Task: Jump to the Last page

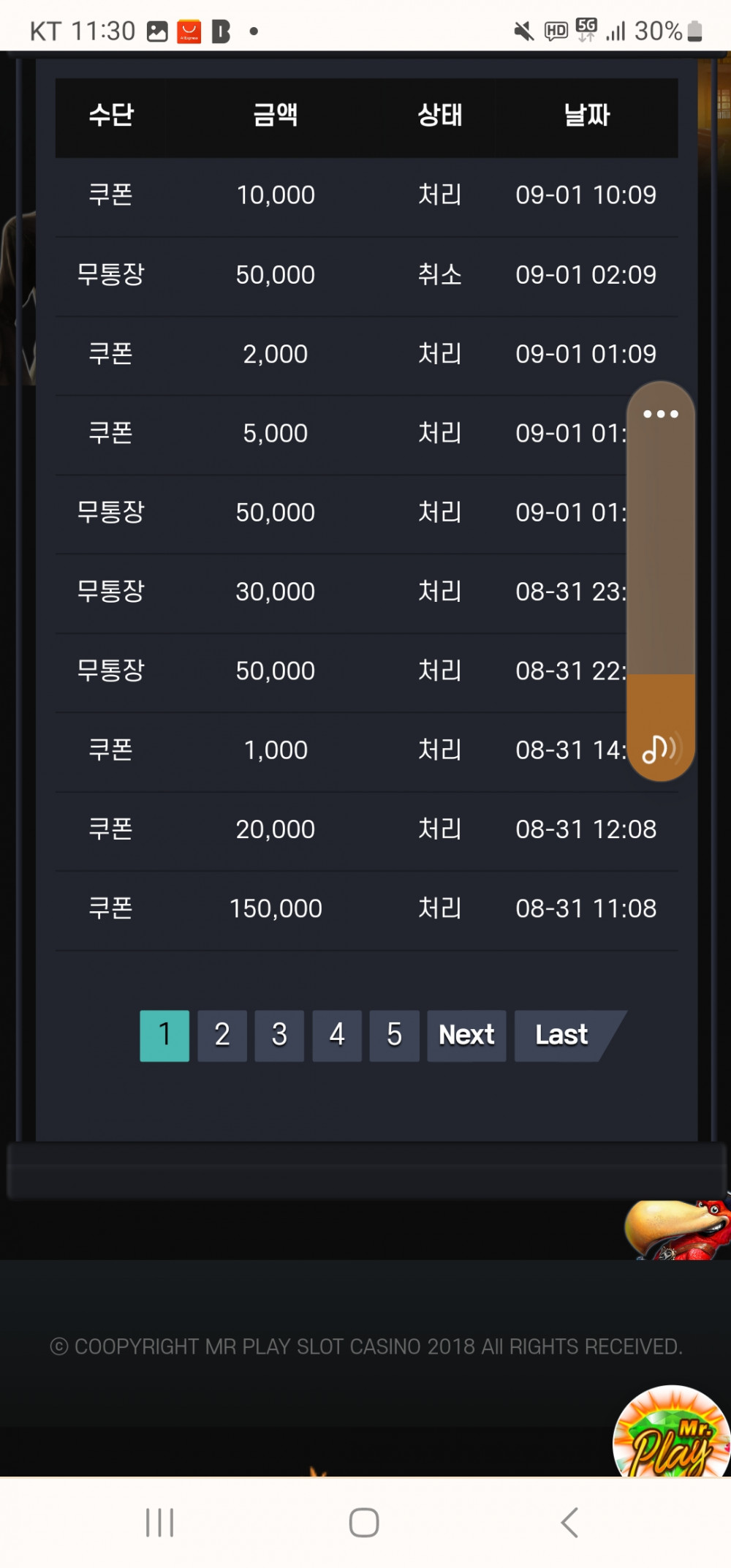Action: pyautogui.click(x=563, y=1036)
